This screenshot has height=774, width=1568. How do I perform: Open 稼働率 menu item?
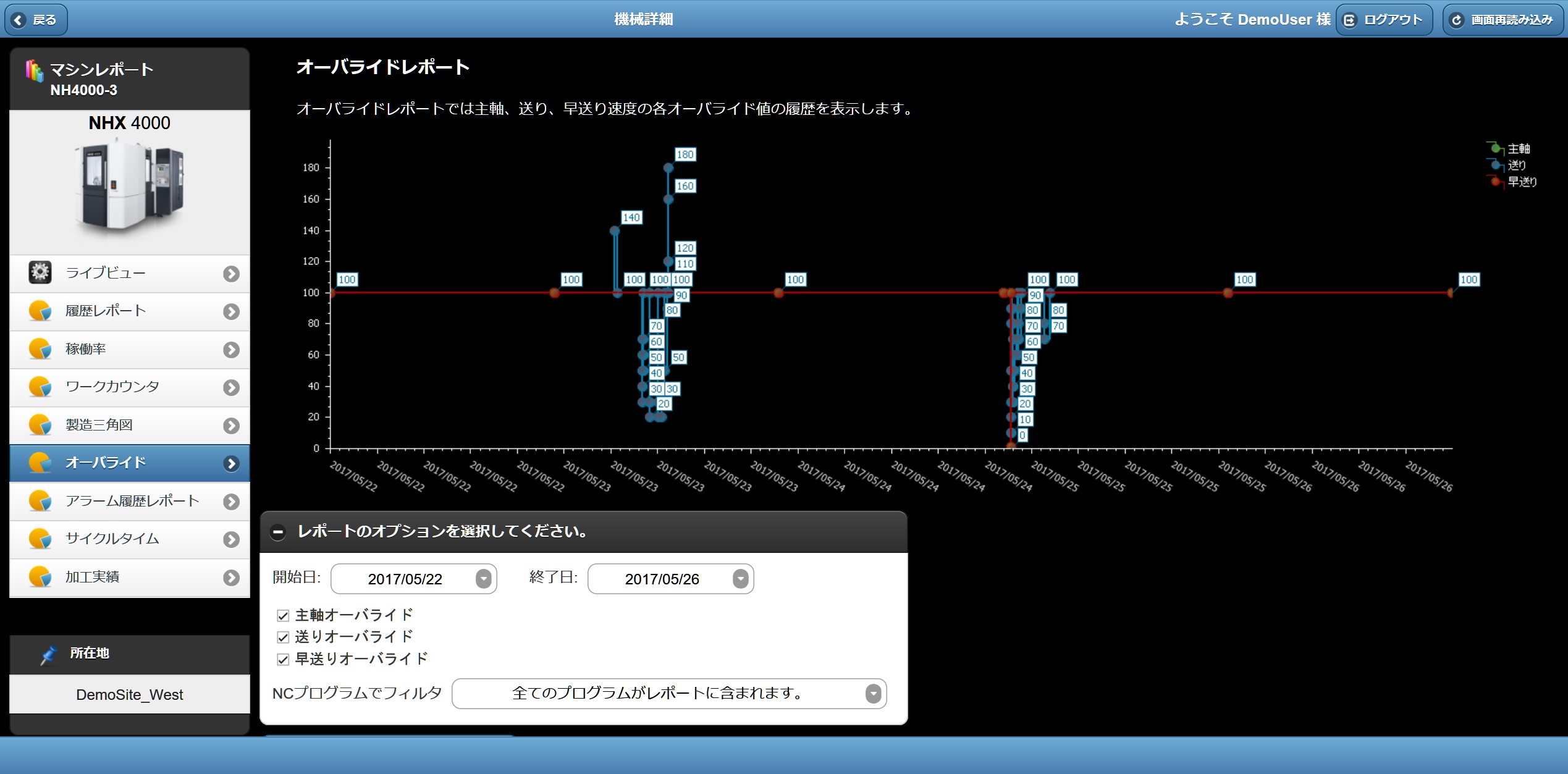(130, 350)
